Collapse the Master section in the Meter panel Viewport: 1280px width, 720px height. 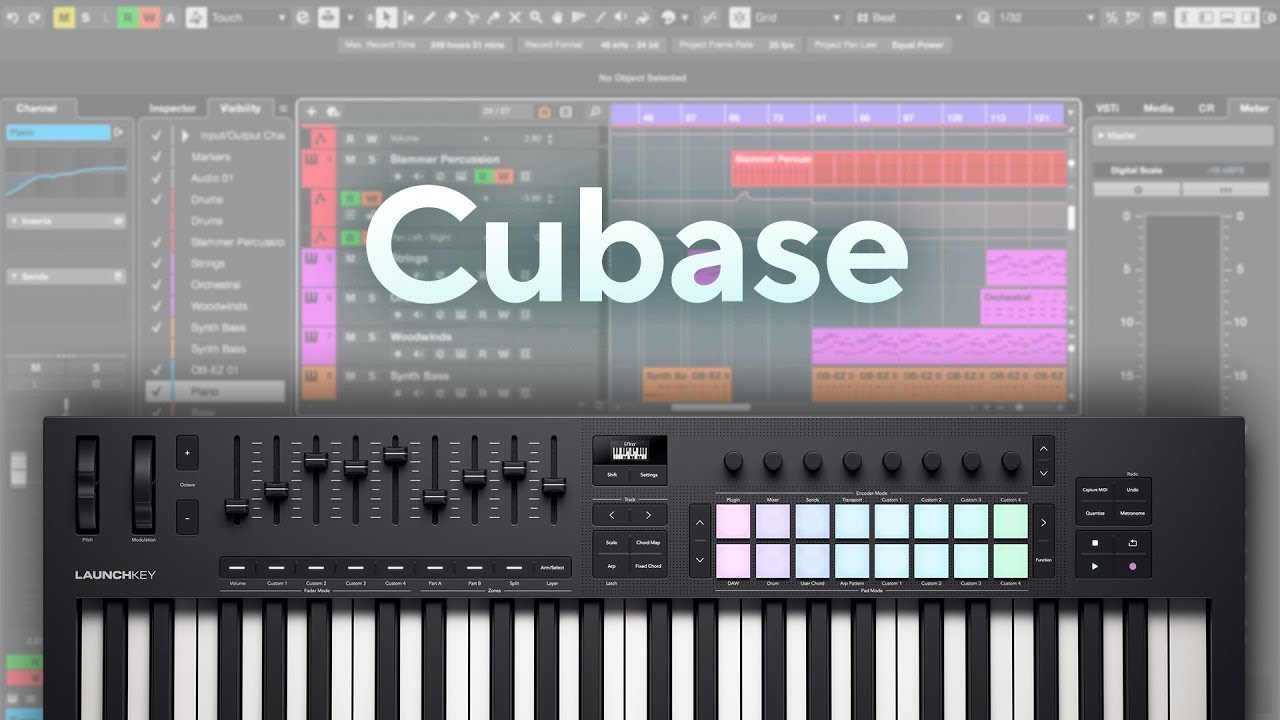tap(1101, 135)
